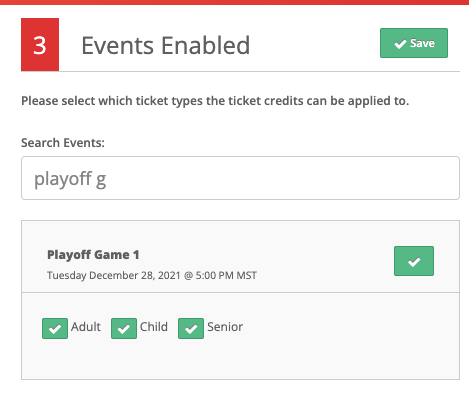Click the Search Events label
Screen dimensions: 469x393
(63, 143)
